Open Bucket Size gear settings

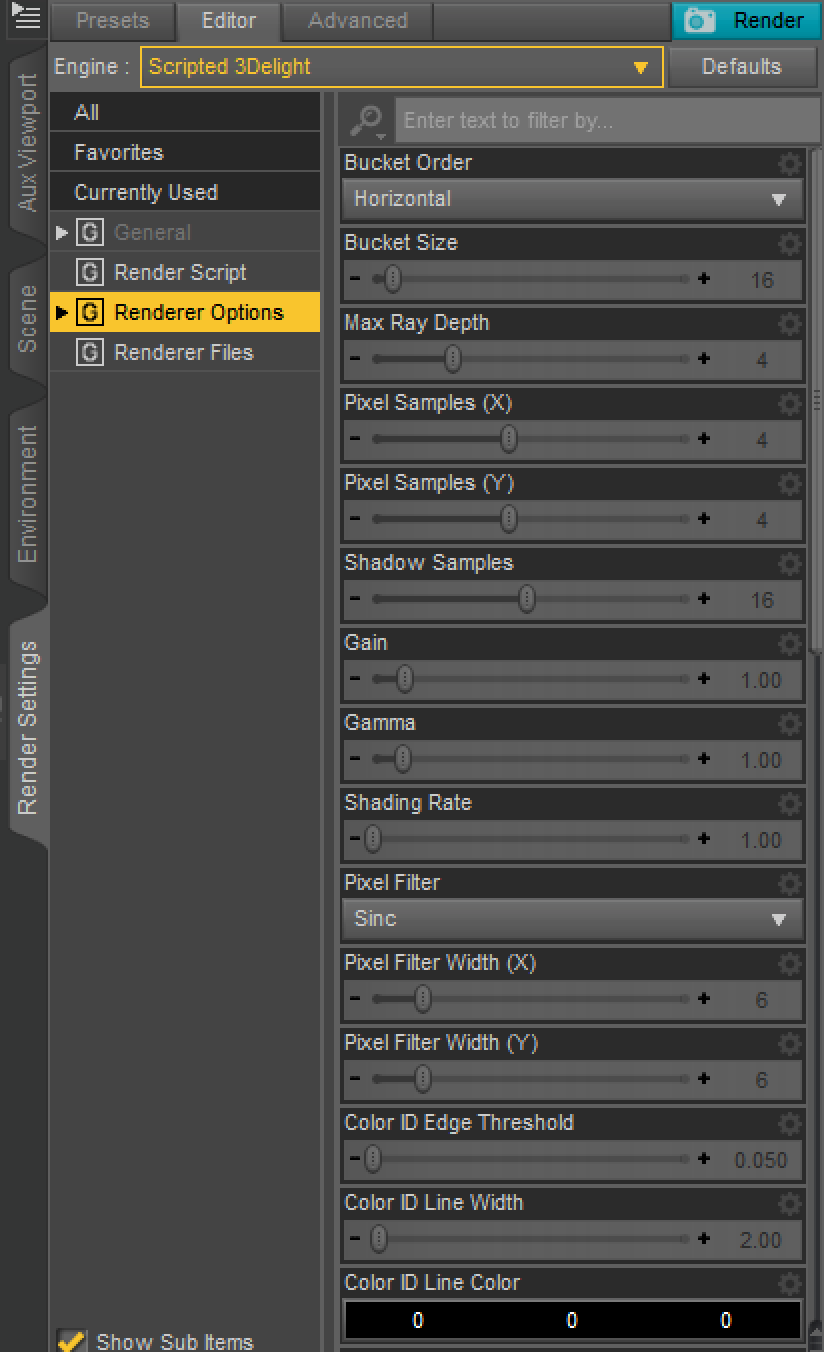pos(790,243)
